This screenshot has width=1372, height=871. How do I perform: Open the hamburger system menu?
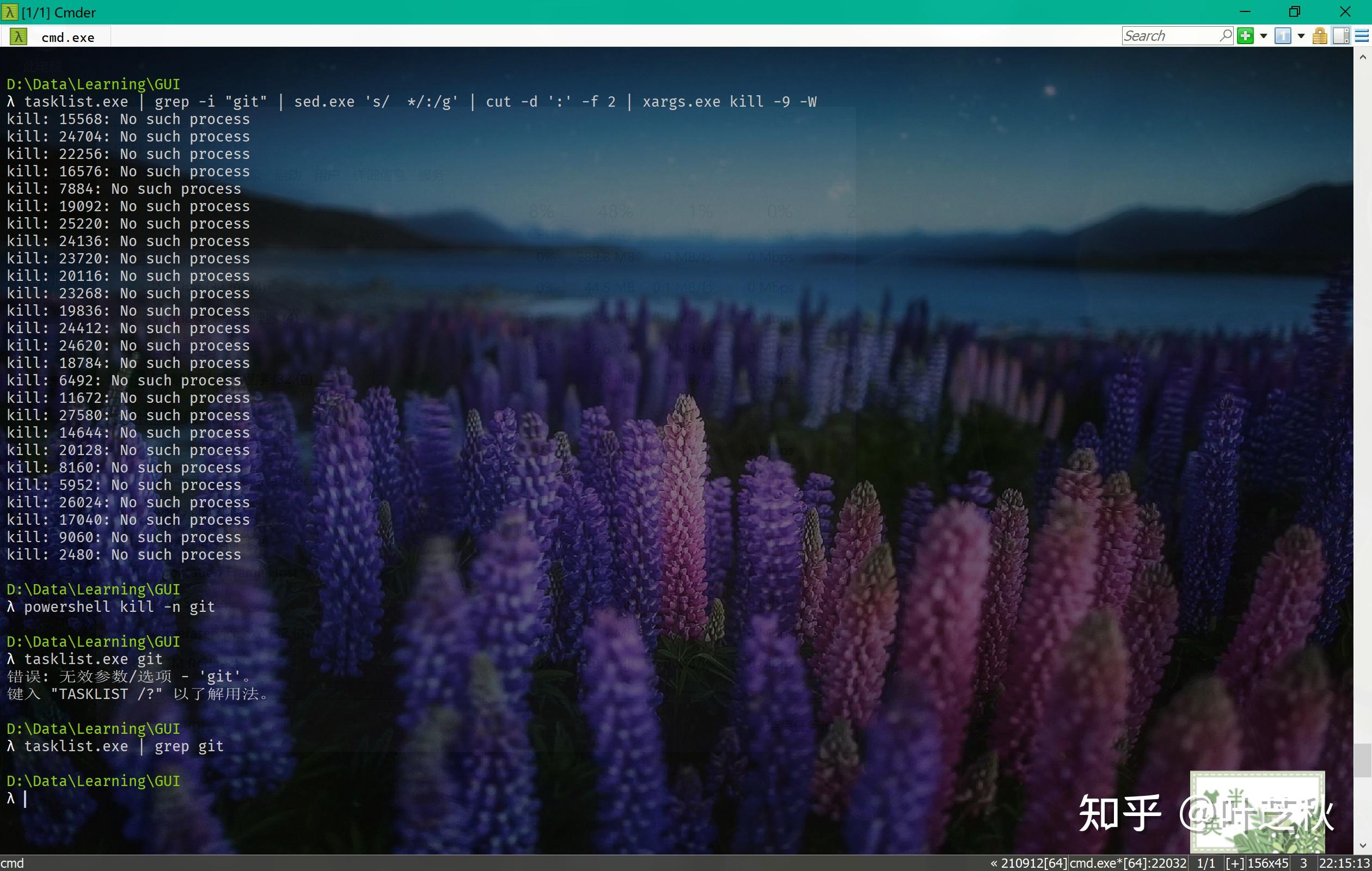[1362, 36]
